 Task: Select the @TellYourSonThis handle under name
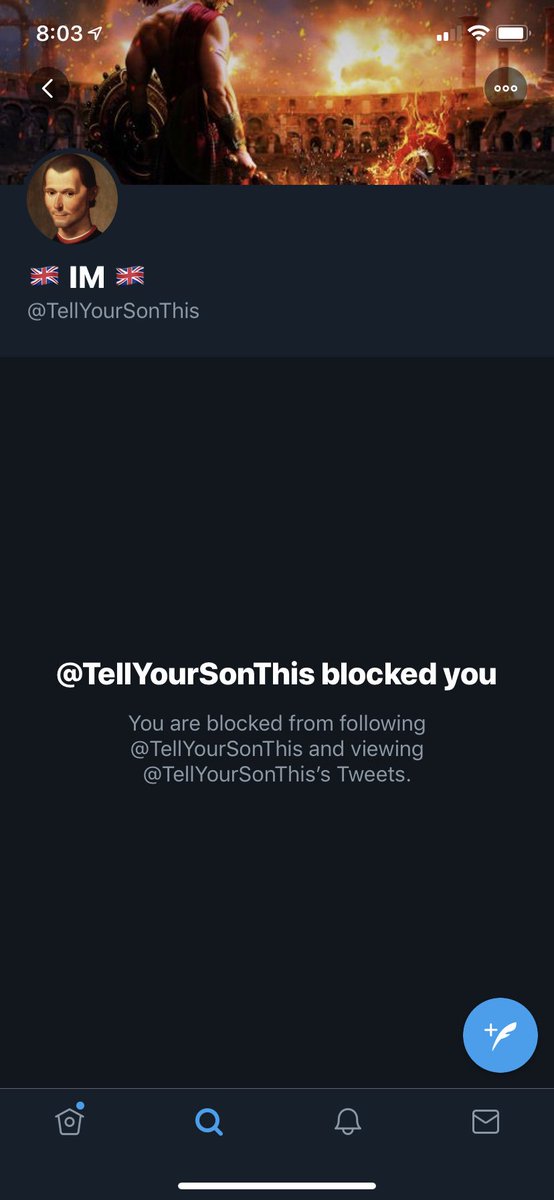tap(113, 311)
